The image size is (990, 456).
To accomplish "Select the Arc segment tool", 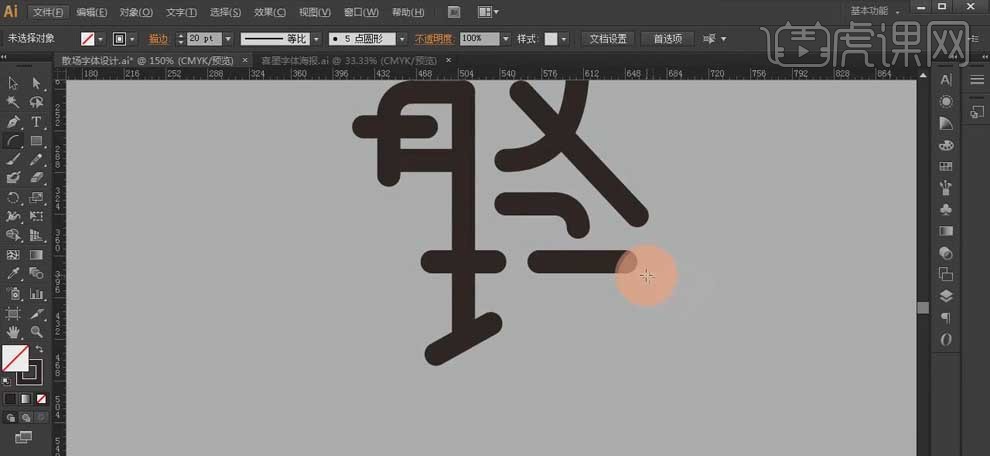I will click(x=13, y=140).
